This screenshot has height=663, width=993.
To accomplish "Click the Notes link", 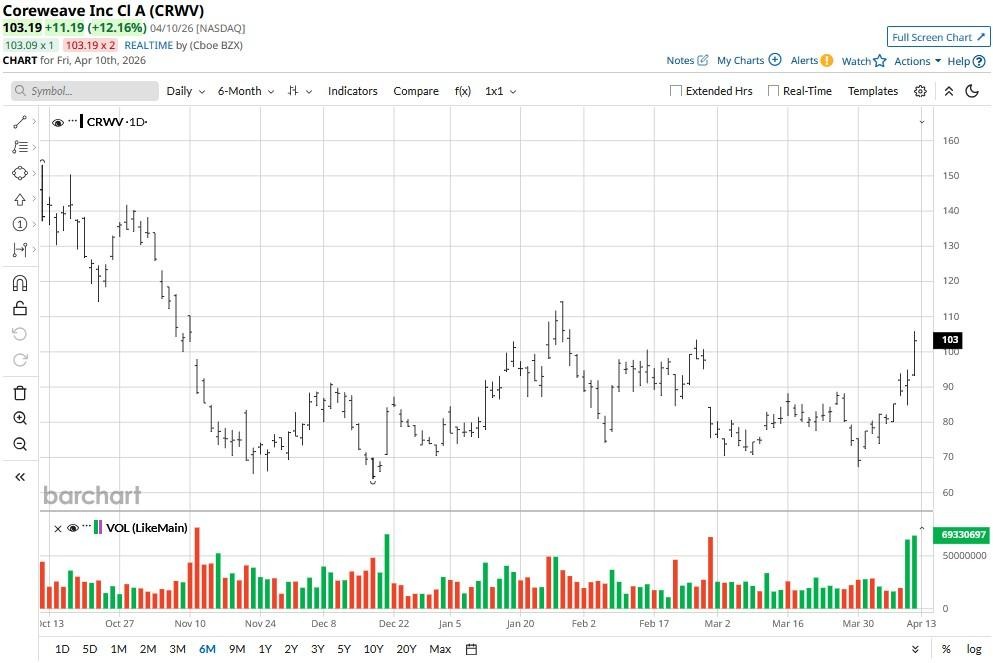I will click(x=680, y=61).
